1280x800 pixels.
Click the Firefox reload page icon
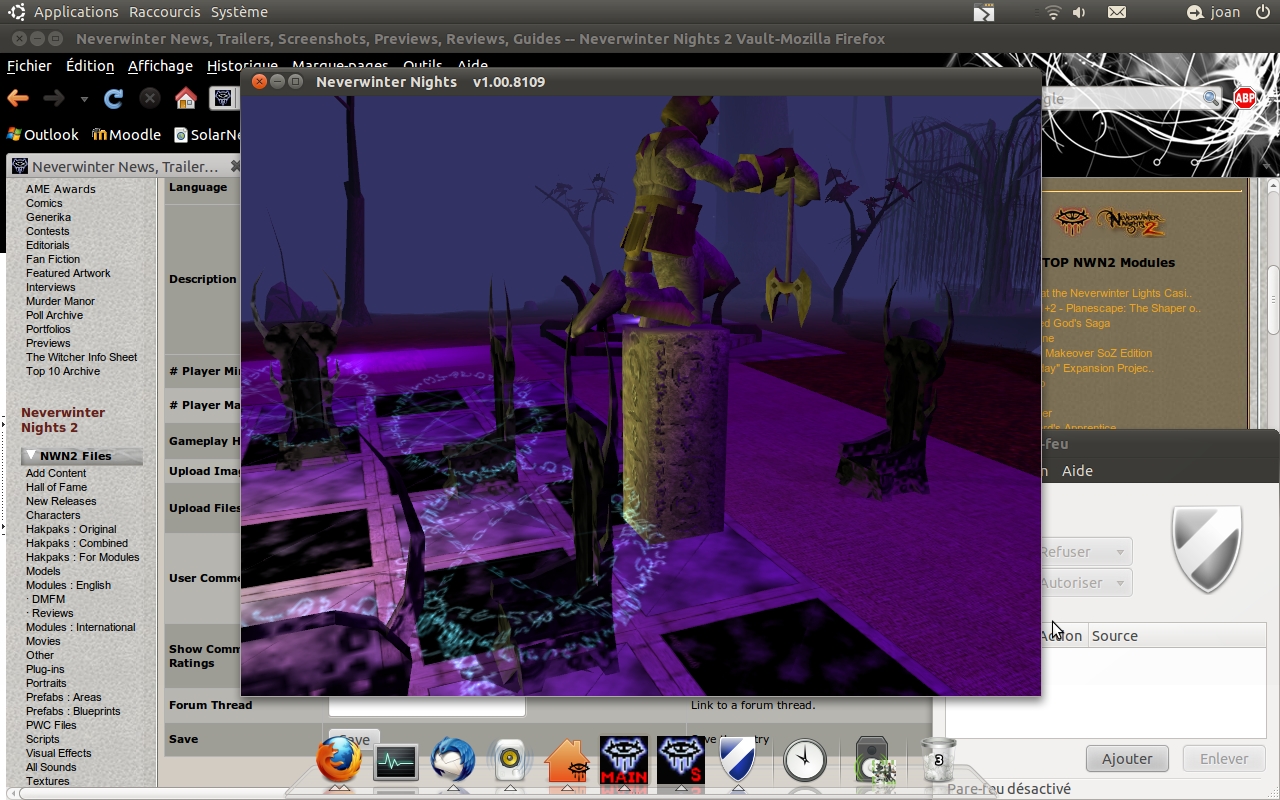(x=113, y=98)
